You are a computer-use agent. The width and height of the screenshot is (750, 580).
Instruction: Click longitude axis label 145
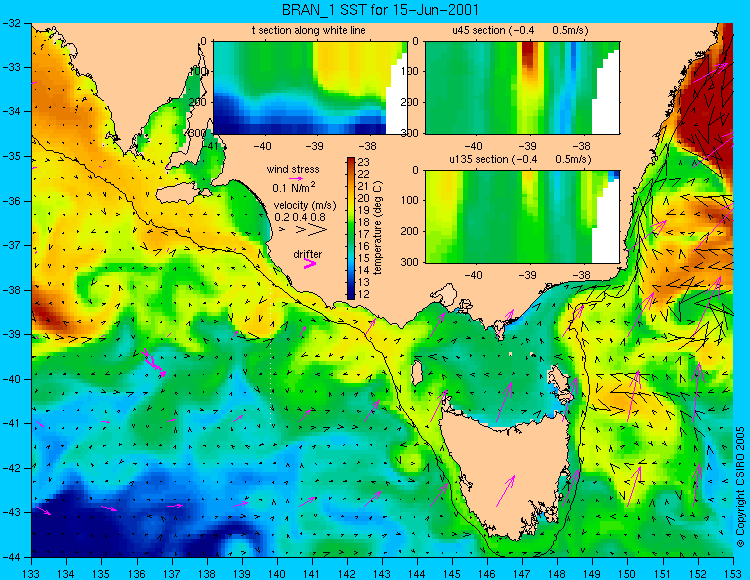pyautogui.click(x=452, y=573)
